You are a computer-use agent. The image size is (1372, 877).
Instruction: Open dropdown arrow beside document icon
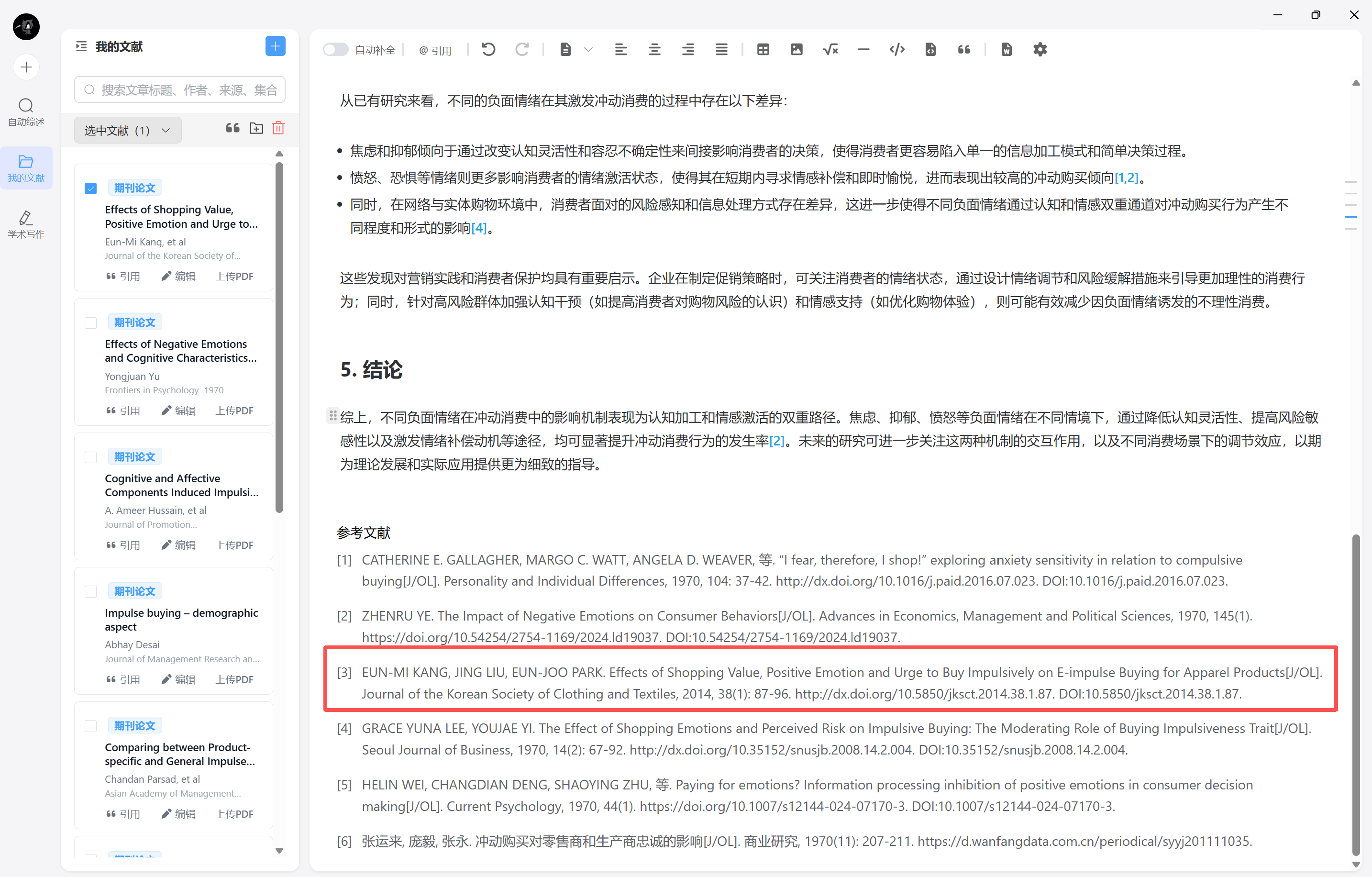coord(588,50)
